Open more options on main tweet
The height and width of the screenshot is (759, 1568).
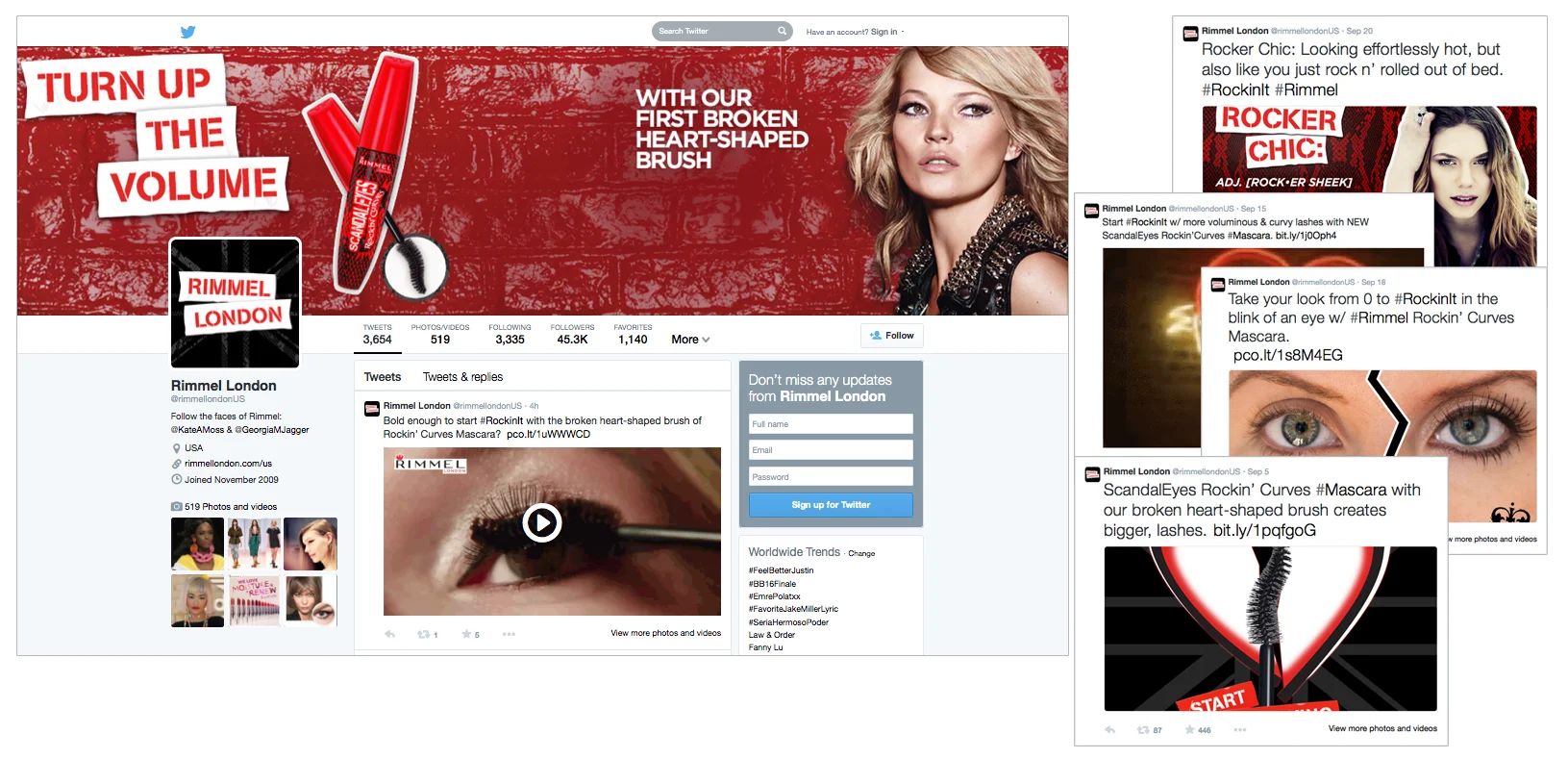click(x=509, y=634)
